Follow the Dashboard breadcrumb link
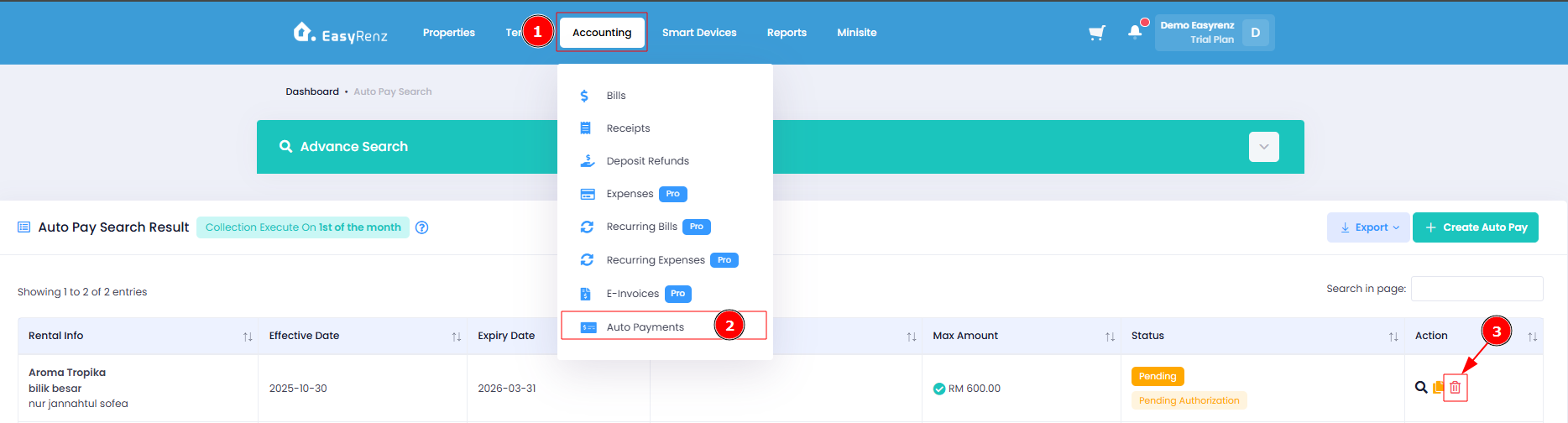1568x423 pixels. [312, 91]
